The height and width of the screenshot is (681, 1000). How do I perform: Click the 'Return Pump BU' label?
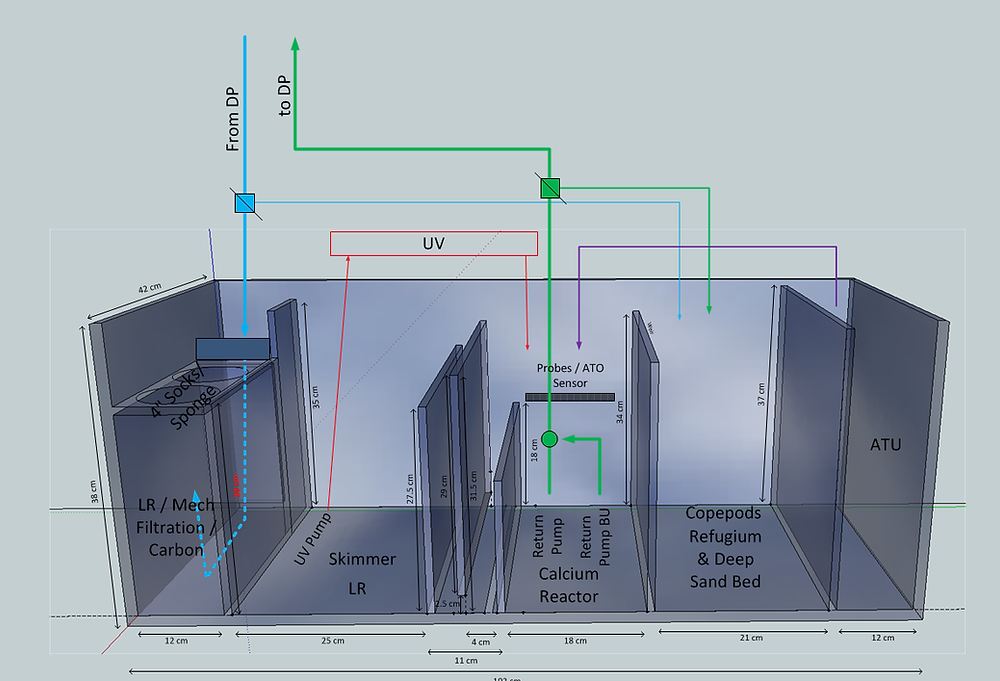point(595,537)
